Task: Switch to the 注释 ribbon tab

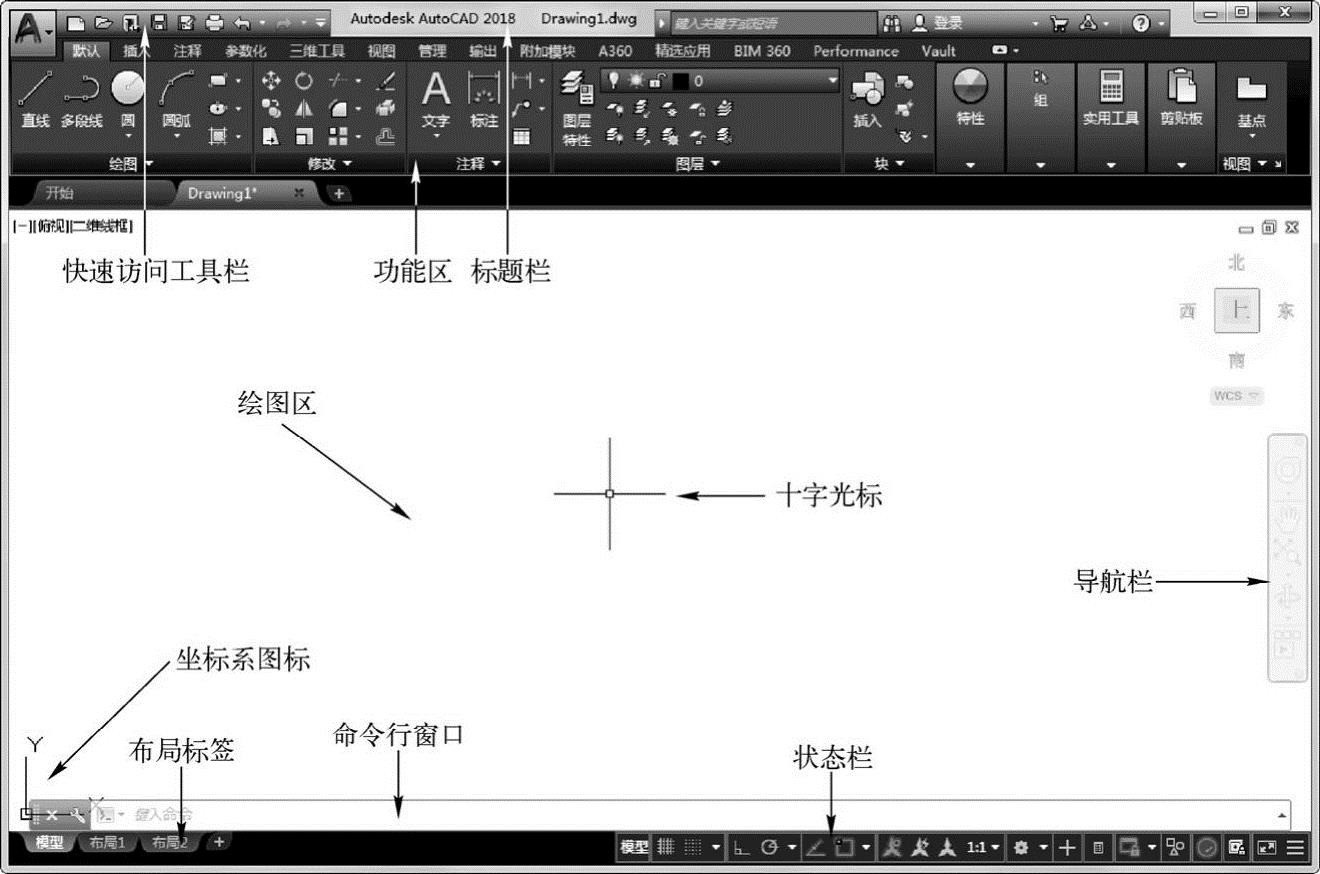Action: [x=187, y=51]
